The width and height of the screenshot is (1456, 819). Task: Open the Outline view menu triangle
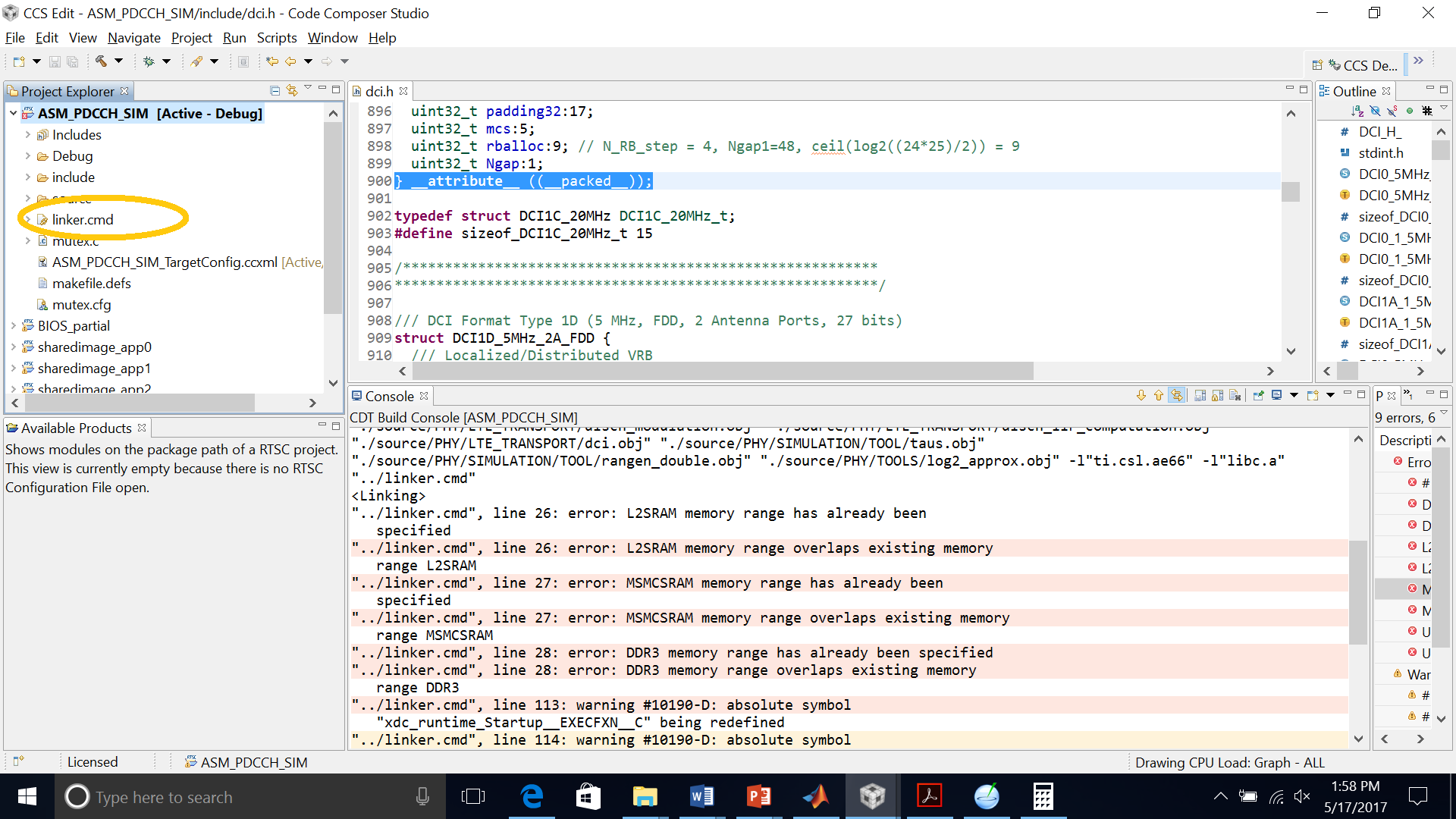[x=1444, y=108]
